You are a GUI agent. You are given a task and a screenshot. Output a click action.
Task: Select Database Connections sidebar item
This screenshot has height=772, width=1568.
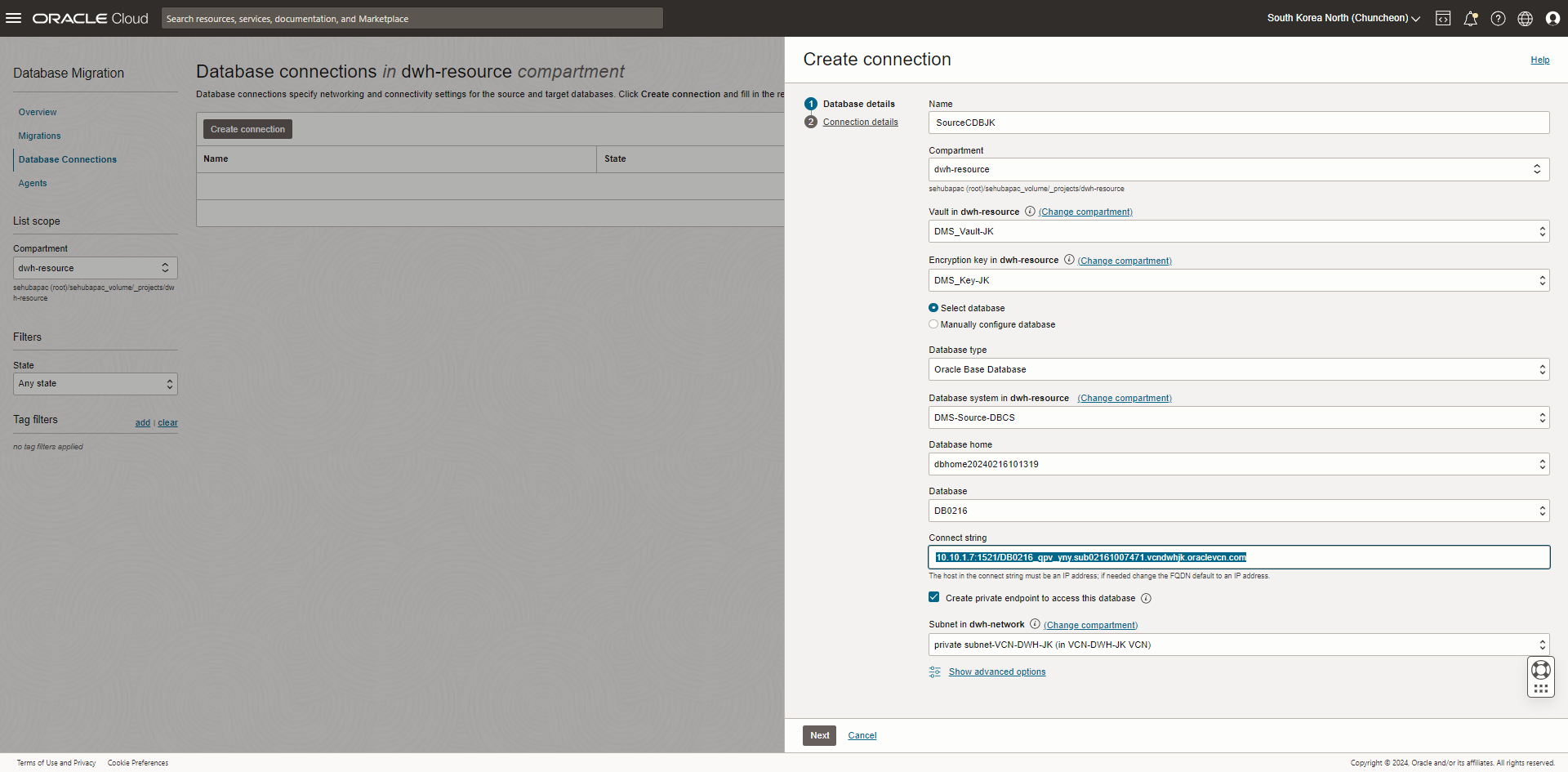tap(68, 159)
